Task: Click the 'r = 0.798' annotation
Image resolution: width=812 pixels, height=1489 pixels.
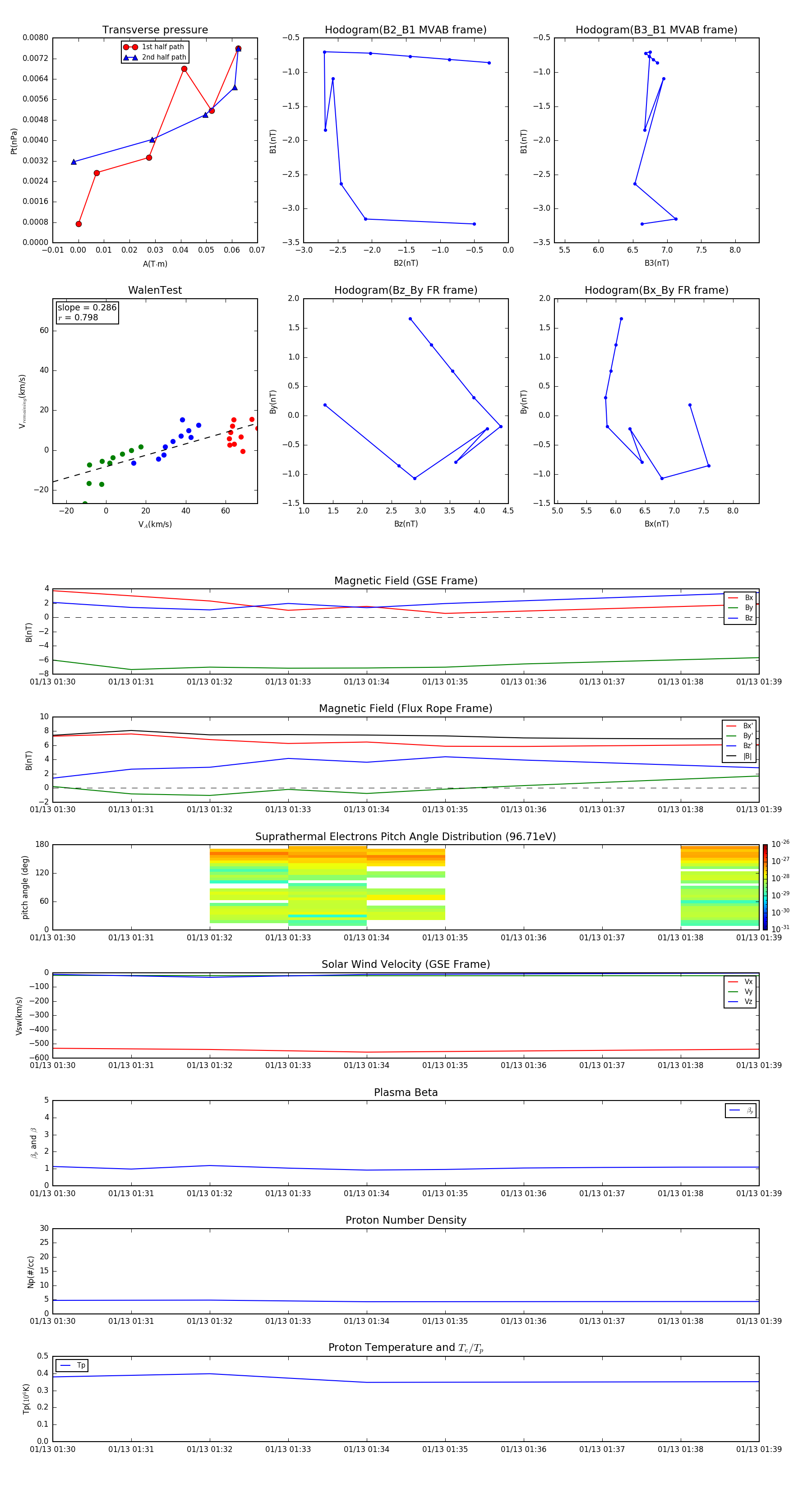Action: (78, 317)
